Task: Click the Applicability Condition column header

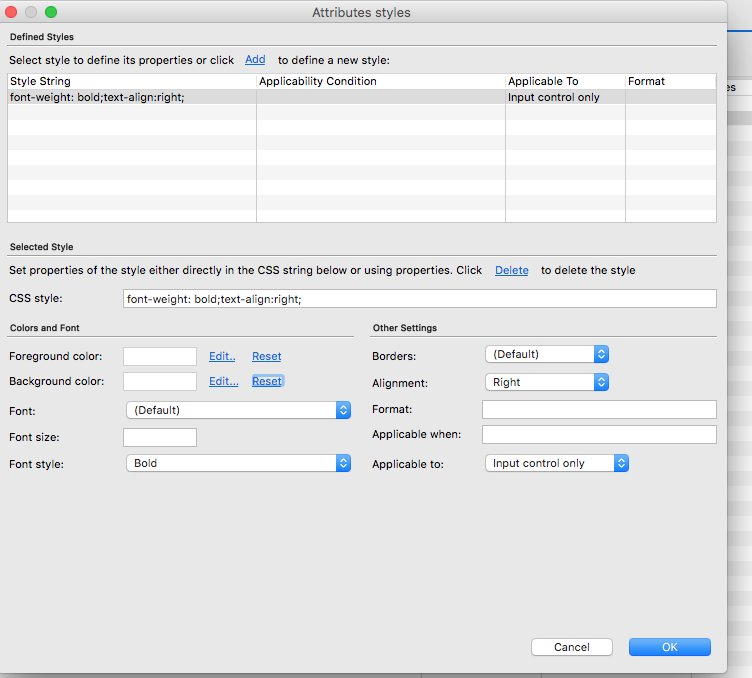Action: (381, 81)
